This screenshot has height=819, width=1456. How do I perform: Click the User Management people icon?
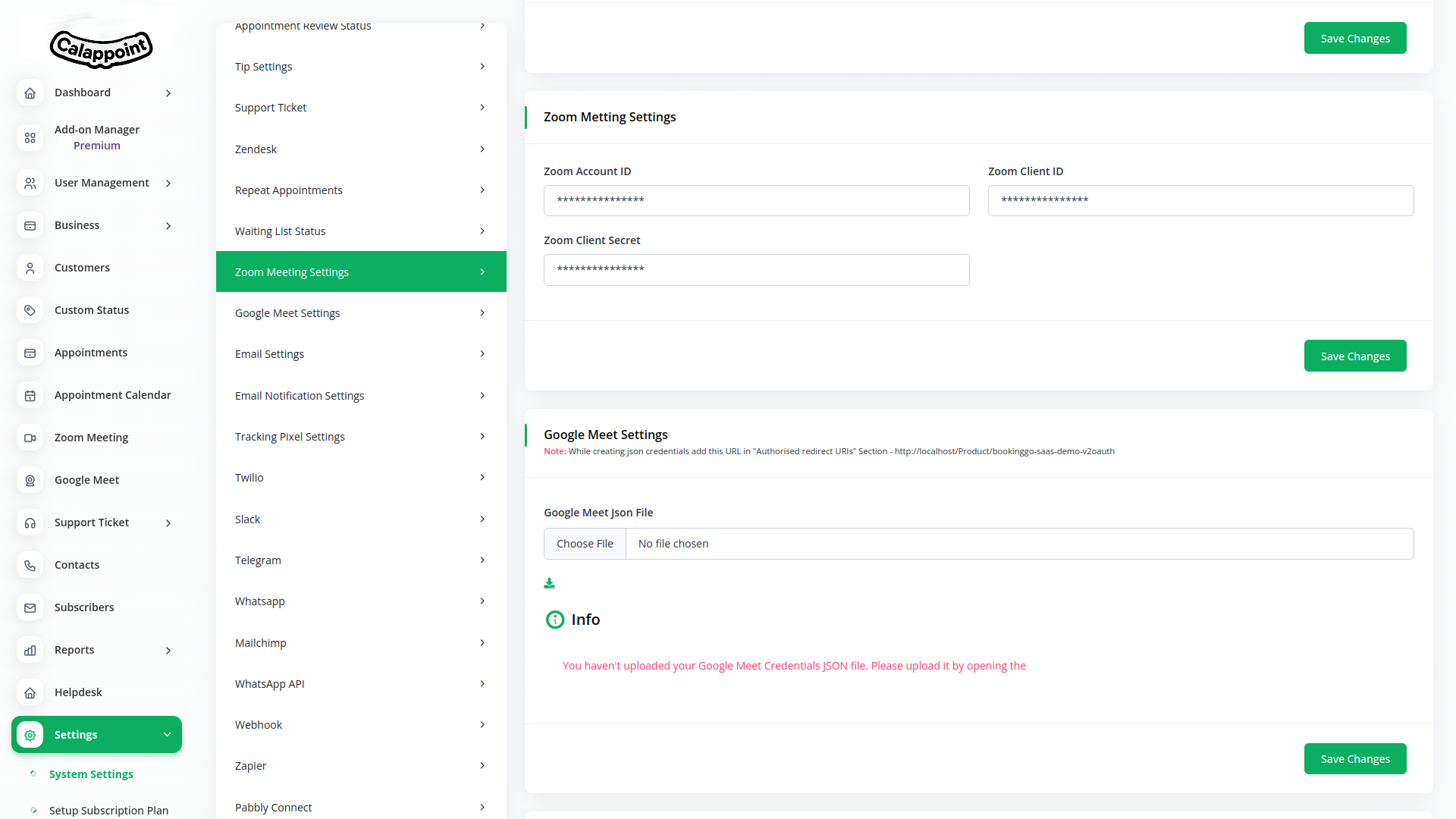pos(30,184)
